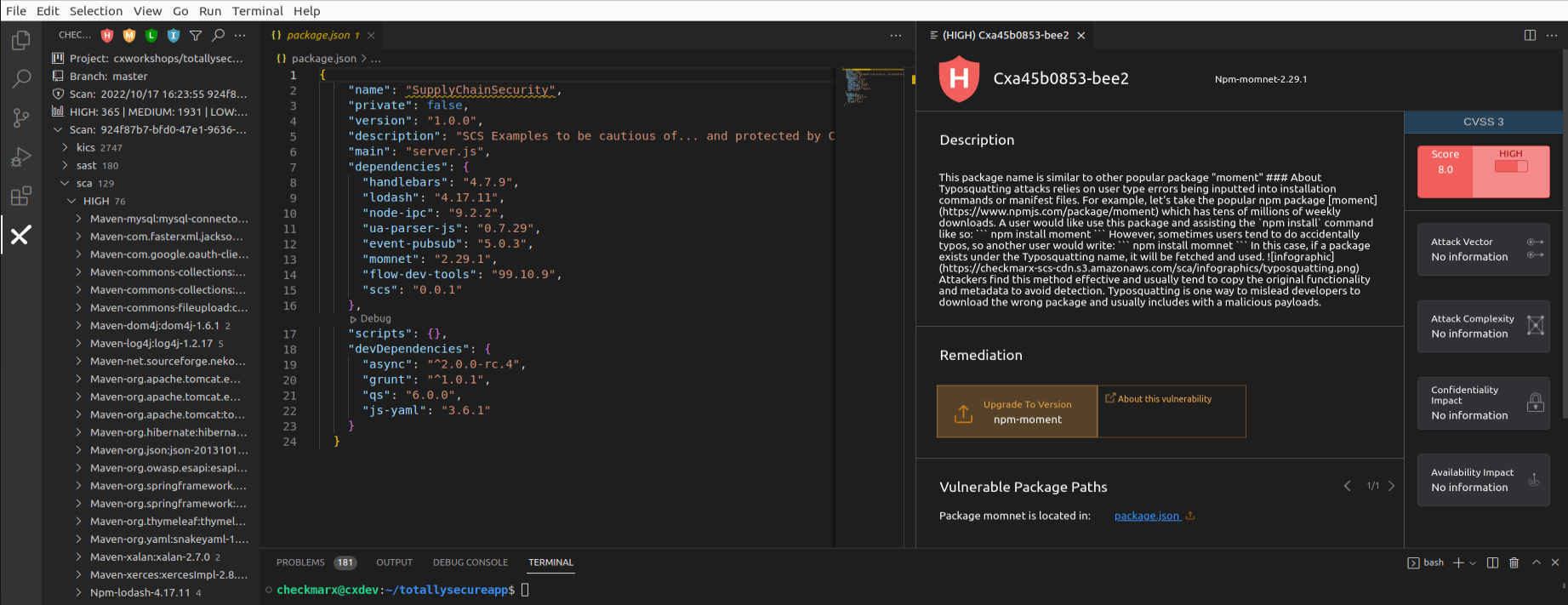
Task: Open more actions in Checkmarx panel header
Action: click(x=240, y=35)
